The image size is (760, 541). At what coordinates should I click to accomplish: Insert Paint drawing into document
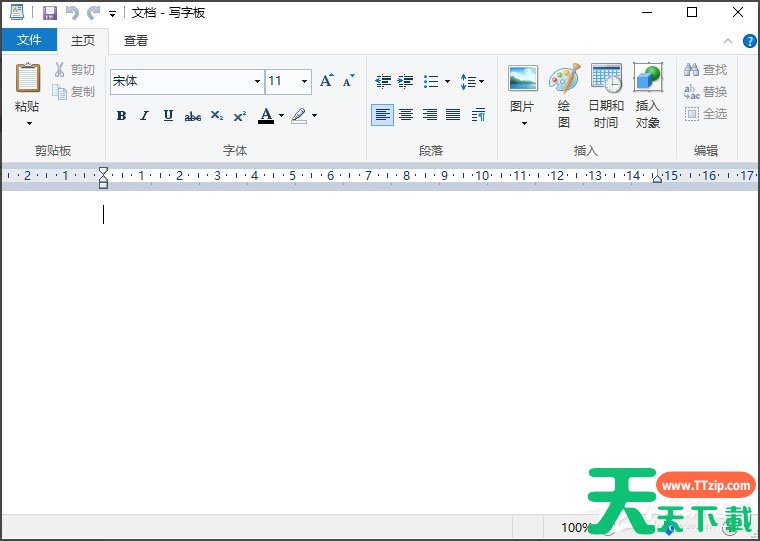[564, 79]
